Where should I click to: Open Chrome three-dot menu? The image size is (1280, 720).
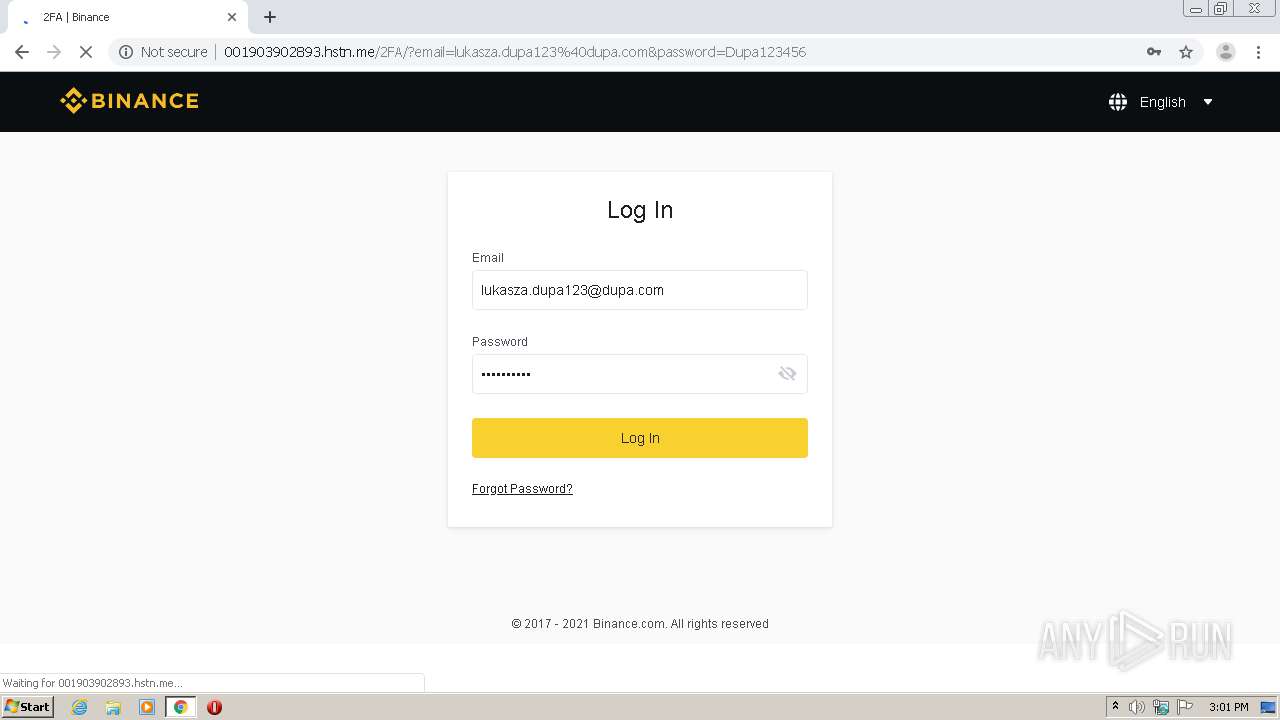point(1259,52)
